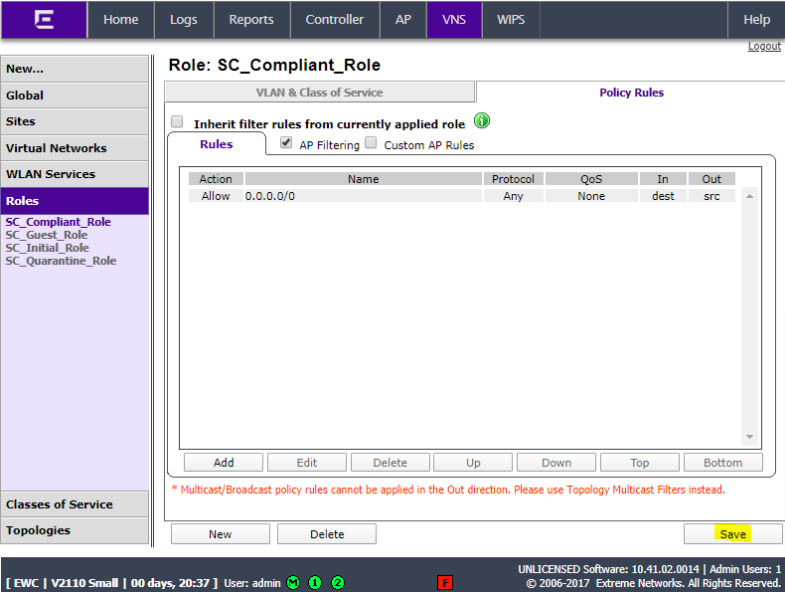Click the Name column header
Screen dimensions: 785x592
363,179
